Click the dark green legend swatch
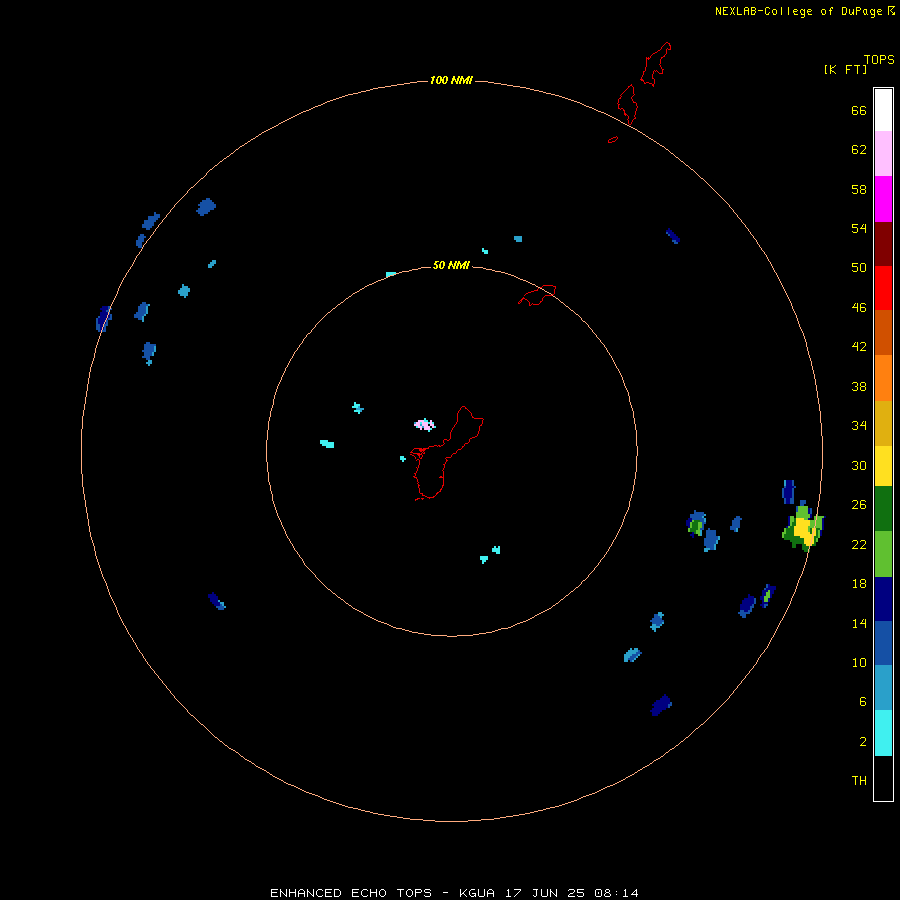Image resolution: width=900 pixels, height=900 pixels. pos(883,509)
